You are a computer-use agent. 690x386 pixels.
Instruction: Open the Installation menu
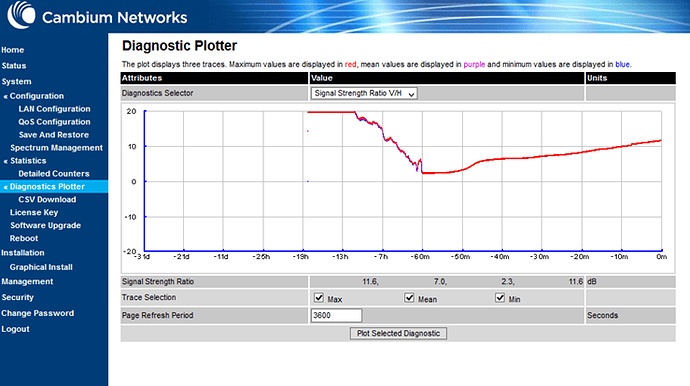[x=22, y=253]
